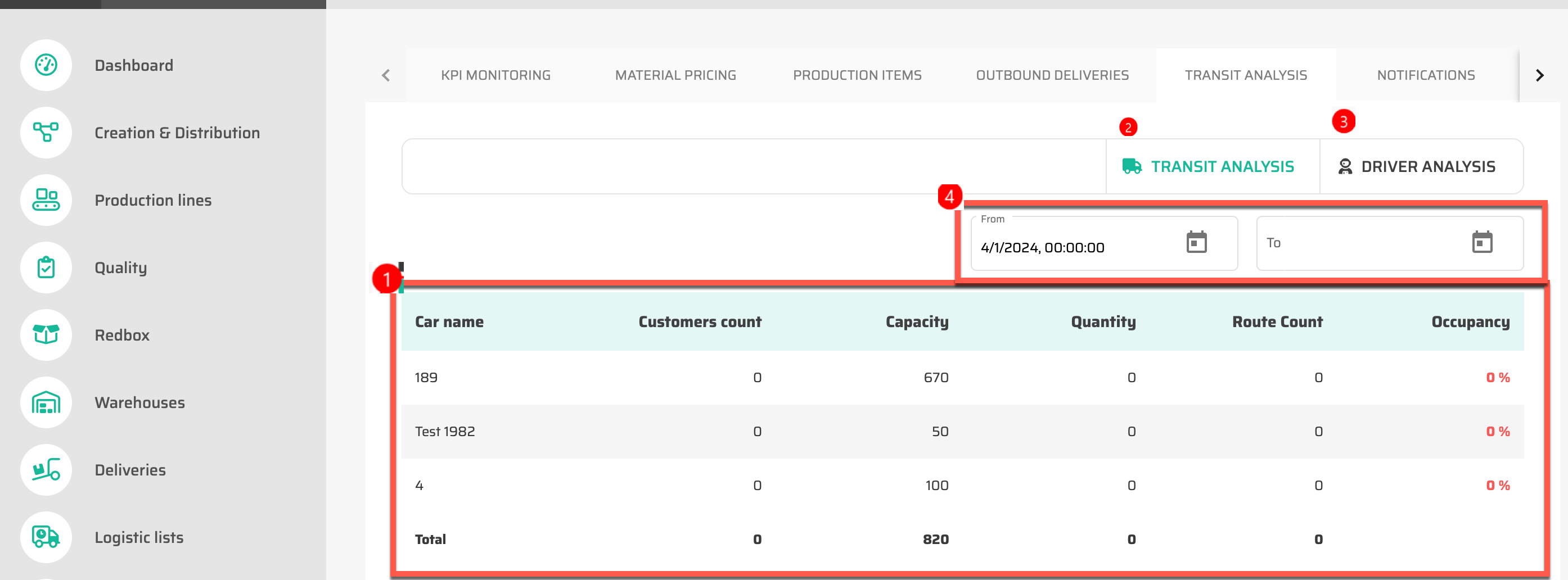Open the To date calendar picker
Screen dimensions: 1568x580
(1481, 243)
